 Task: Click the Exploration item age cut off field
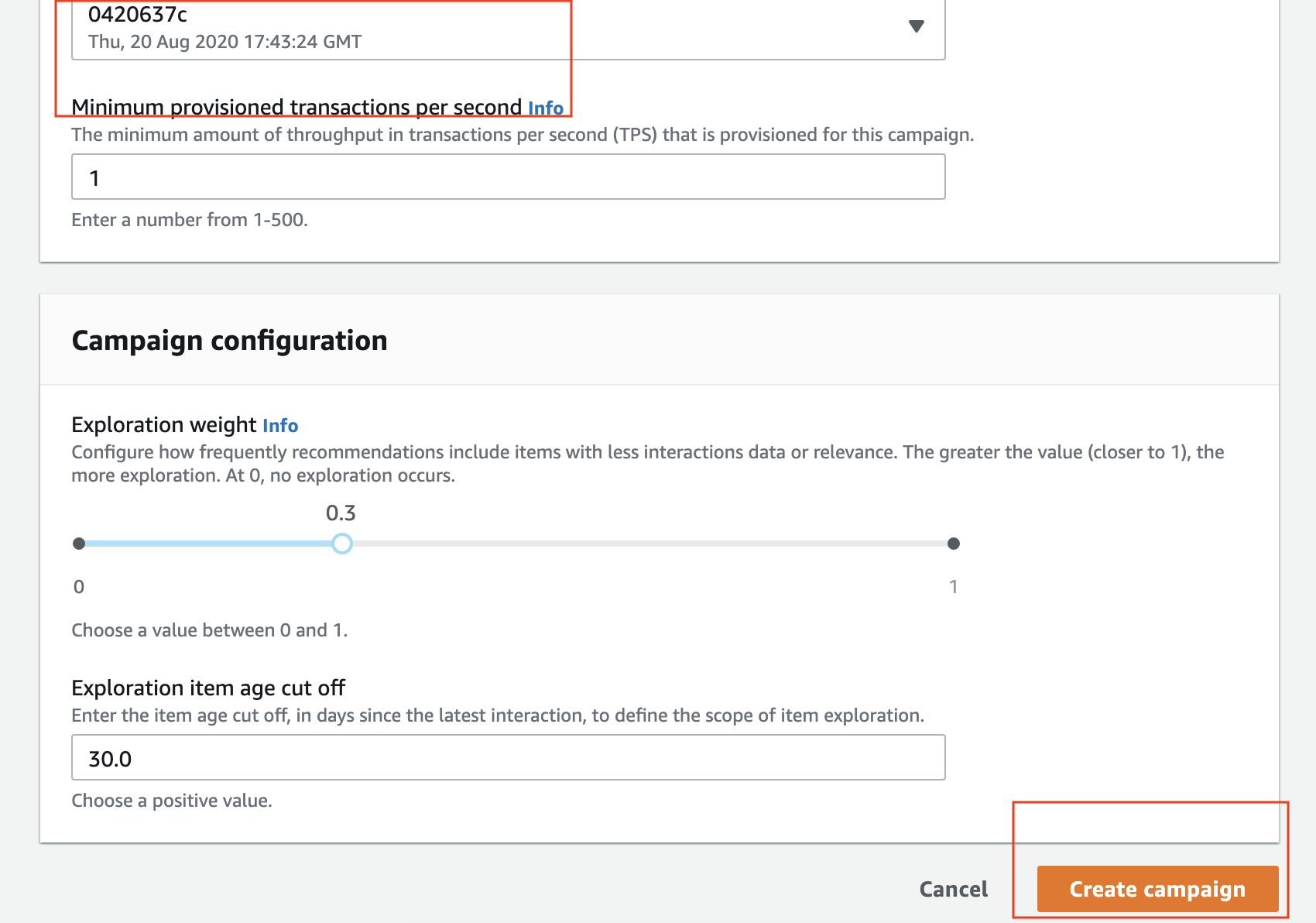pos(508,757)
